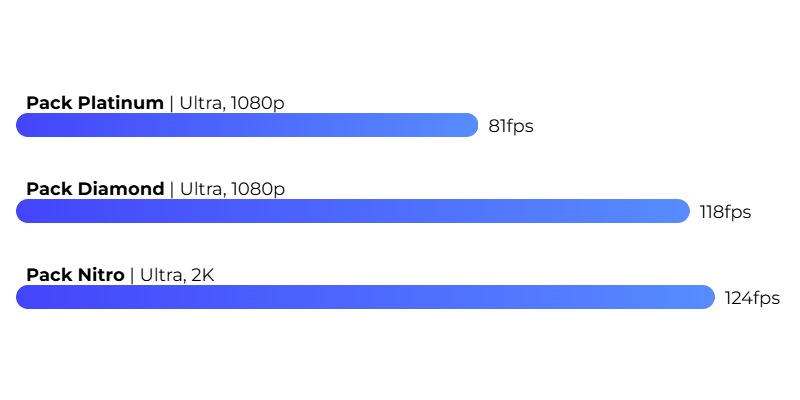Click Ultra, 2K text beside Pack Nitro

pos(177,275)
